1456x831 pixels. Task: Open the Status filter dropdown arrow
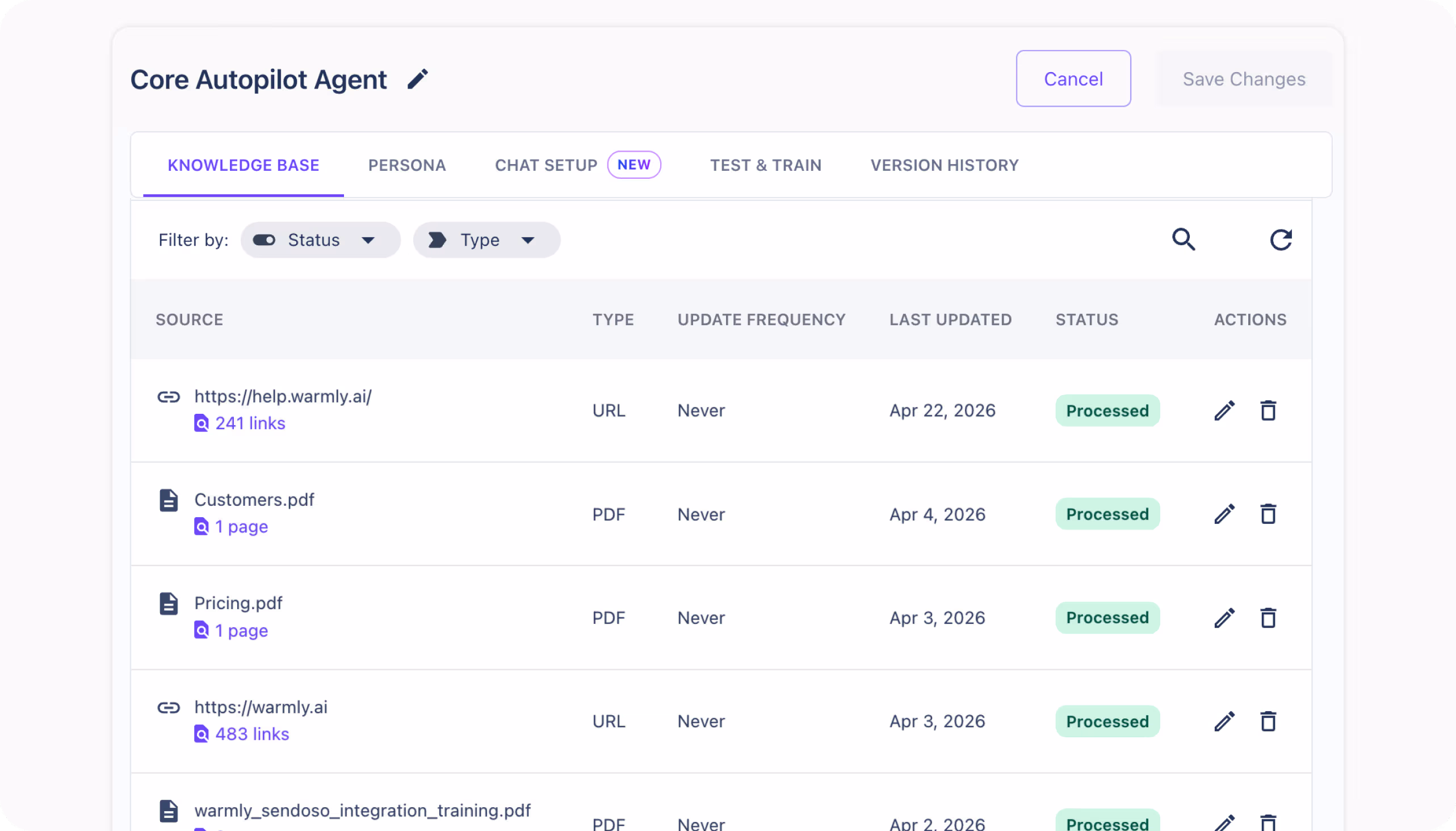click(369, 240)
